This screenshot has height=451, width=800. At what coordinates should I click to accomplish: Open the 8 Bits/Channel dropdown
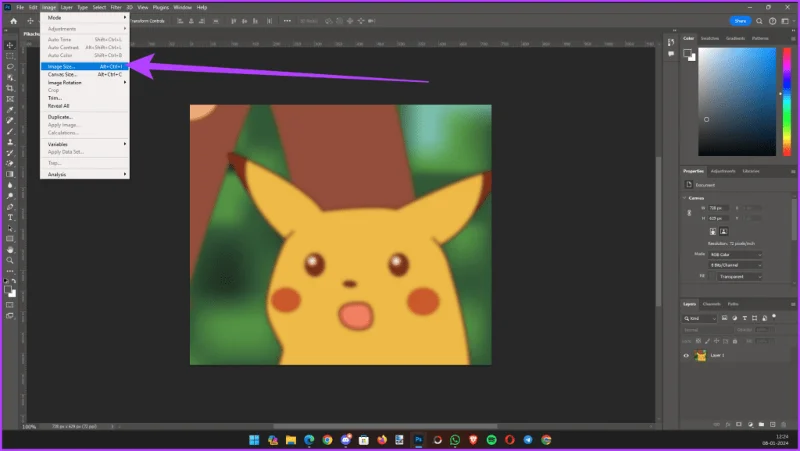click(x=735, y=265)
